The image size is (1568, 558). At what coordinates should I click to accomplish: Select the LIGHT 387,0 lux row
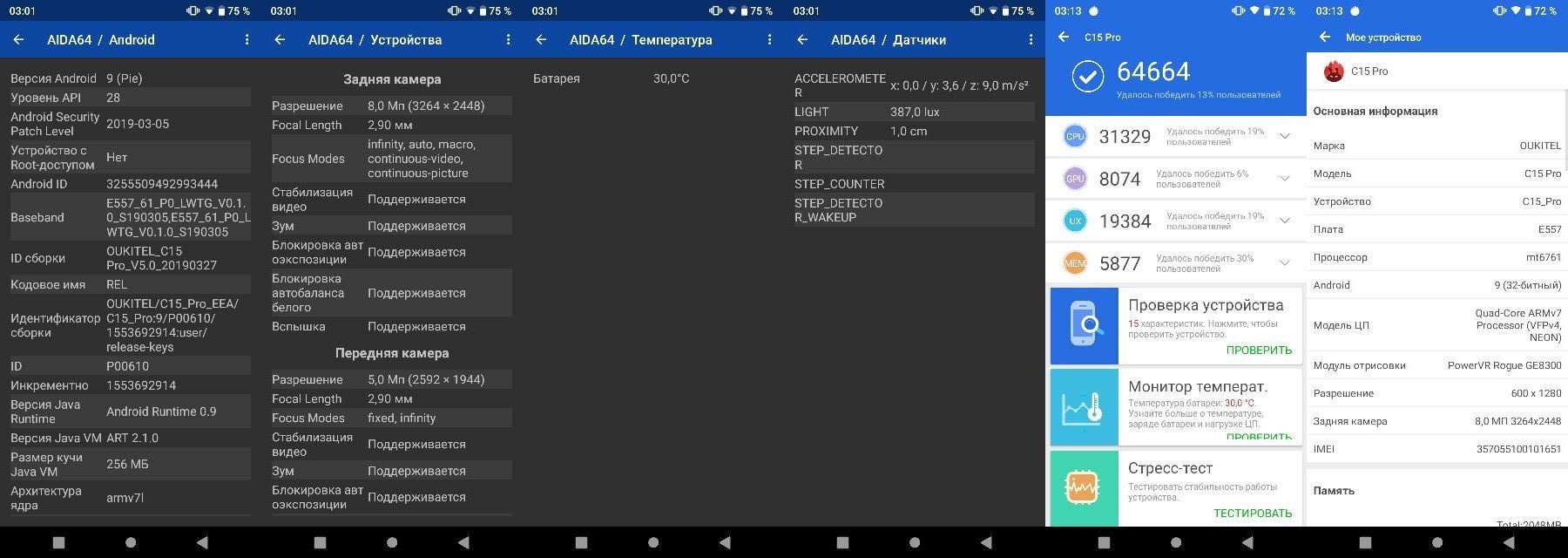(x=915, y=112)
